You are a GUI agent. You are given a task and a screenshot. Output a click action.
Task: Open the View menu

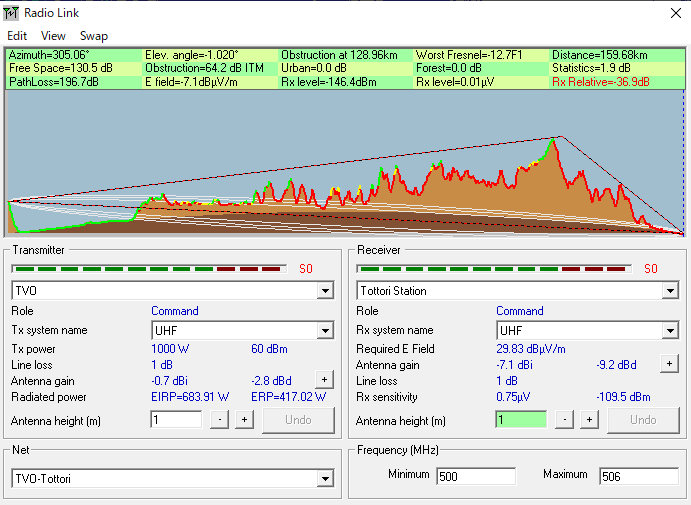(x=53, y=36)
